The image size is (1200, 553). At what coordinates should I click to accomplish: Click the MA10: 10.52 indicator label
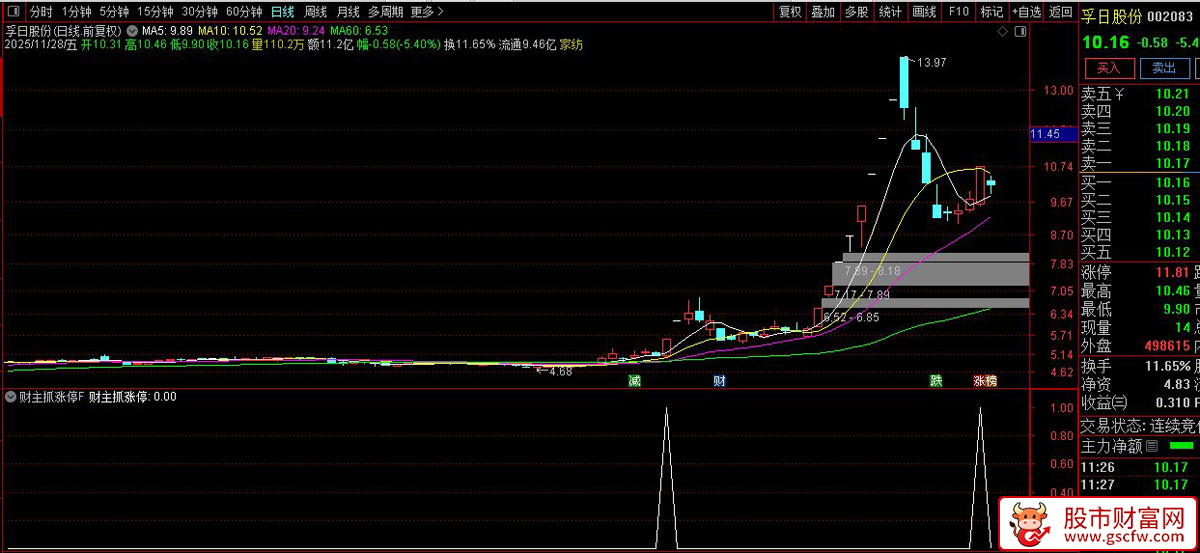pos(229,31)
